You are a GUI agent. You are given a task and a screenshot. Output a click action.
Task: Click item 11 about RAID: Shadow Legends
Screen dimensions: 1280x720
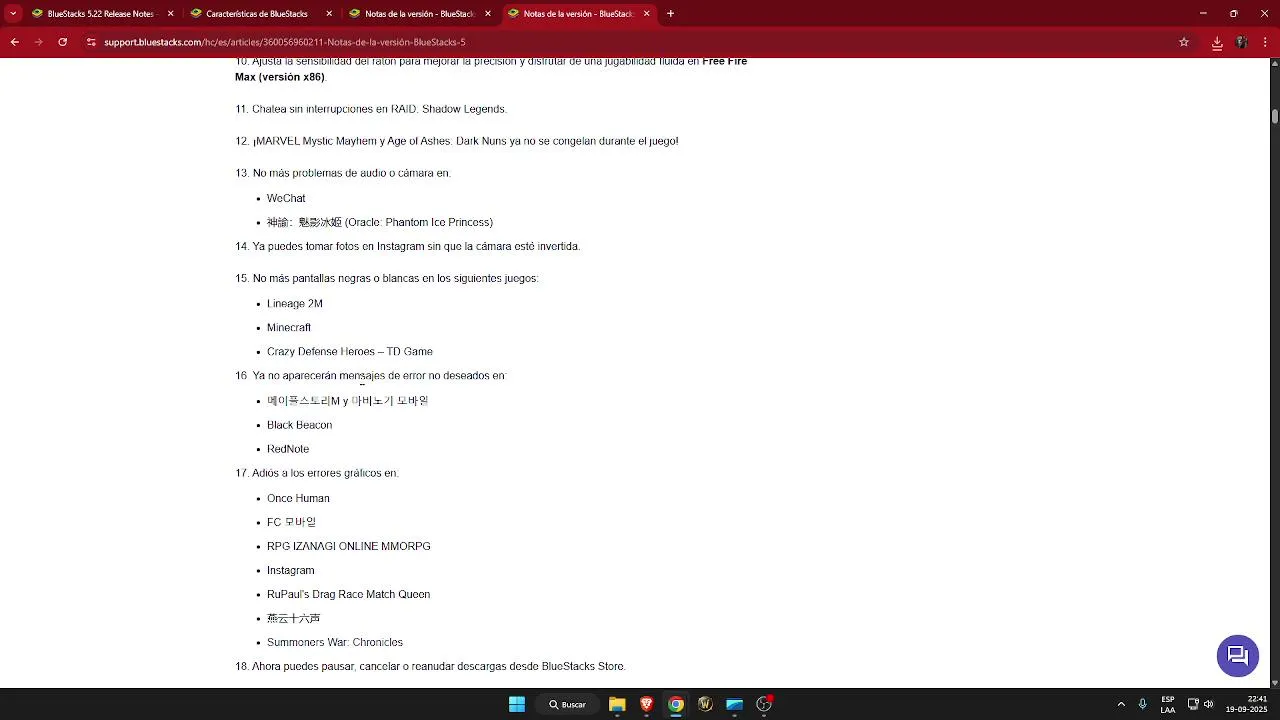[371, 109]
